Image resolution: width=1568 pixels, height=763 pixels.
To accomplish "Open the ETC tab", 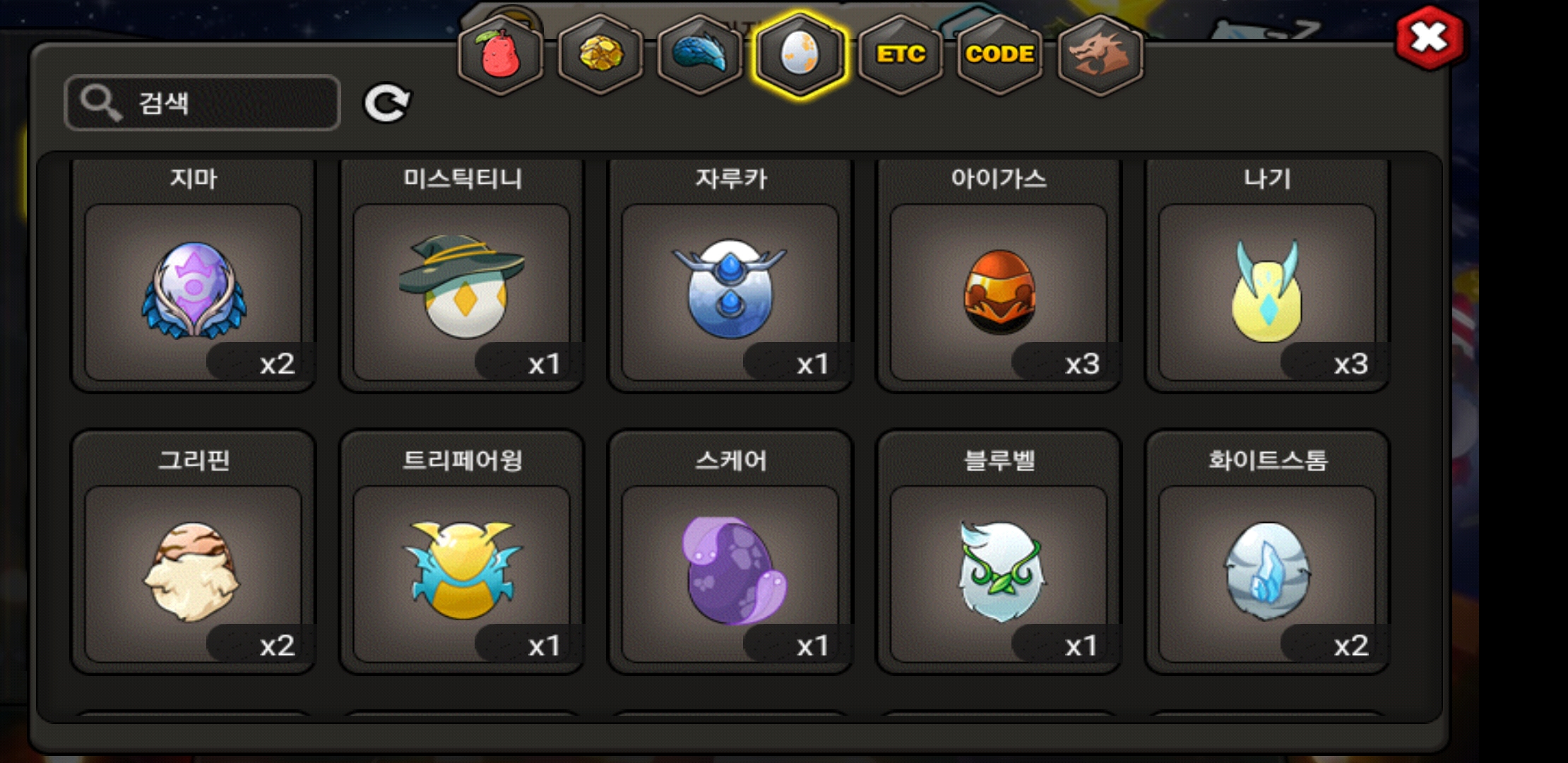I will click(x=901, y=55).
